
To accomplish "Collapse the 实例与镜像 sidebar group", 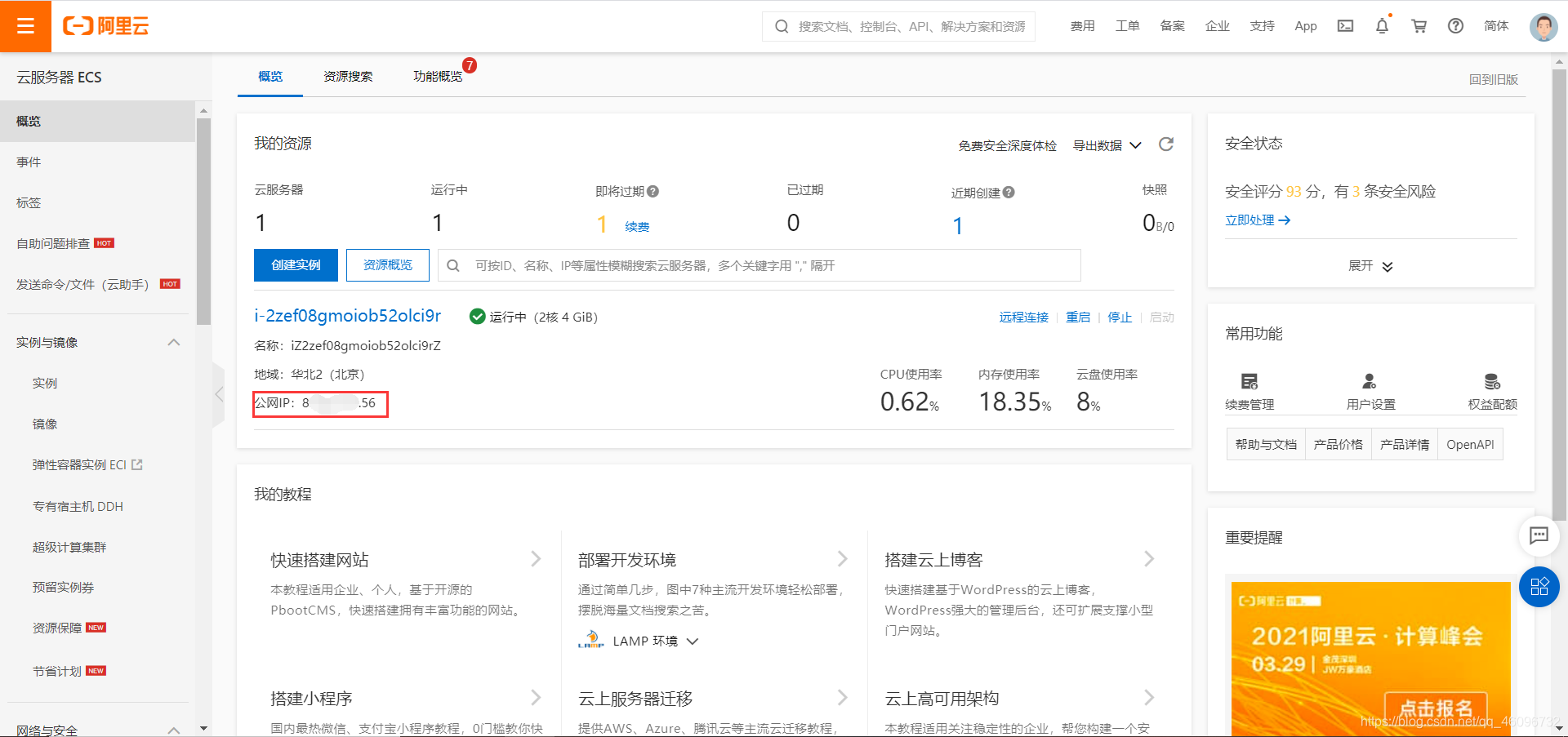I will [x=174, y=342].
